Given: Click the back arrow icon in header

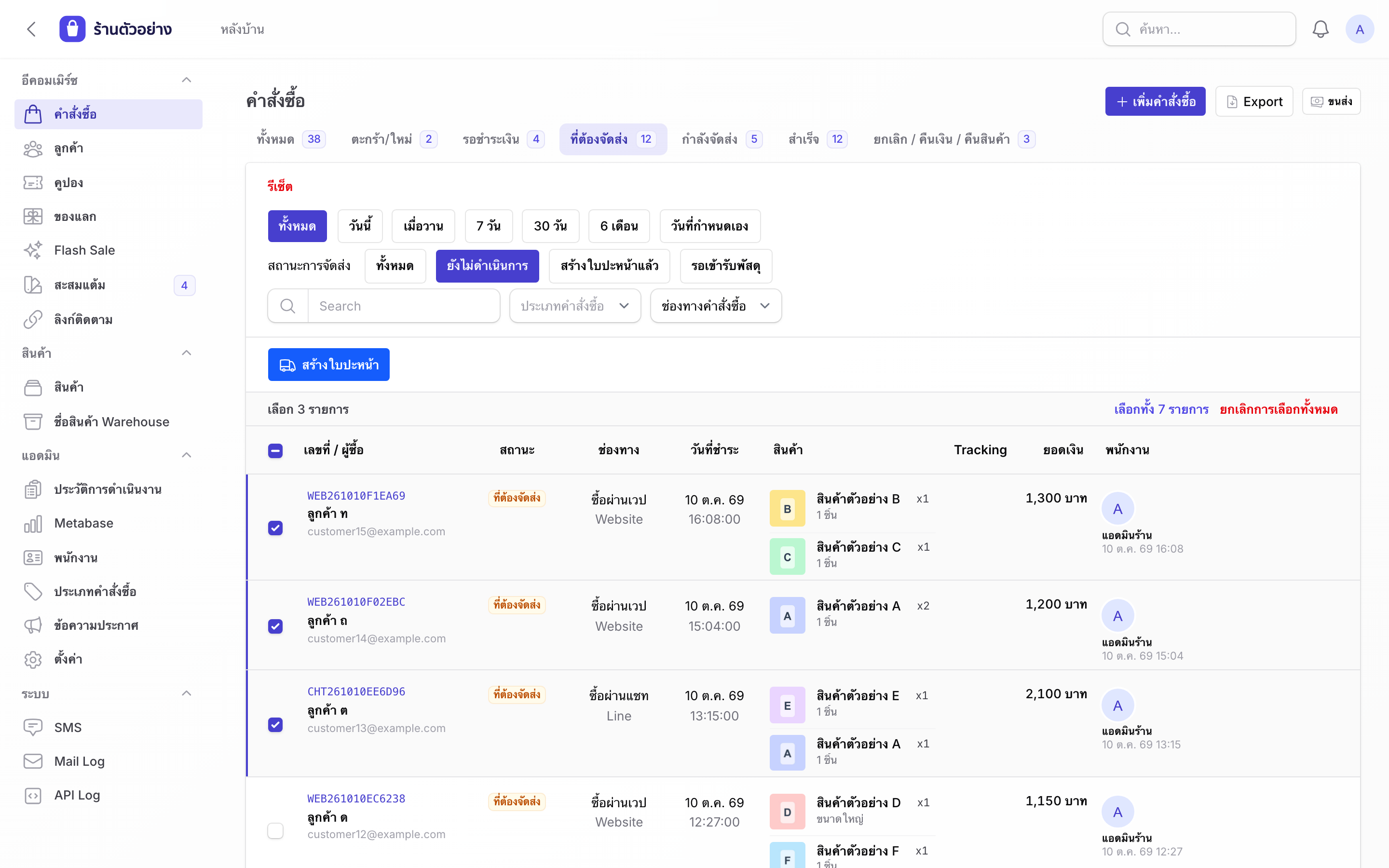Looking at the screenshot, I should click(x=31, y=29).
